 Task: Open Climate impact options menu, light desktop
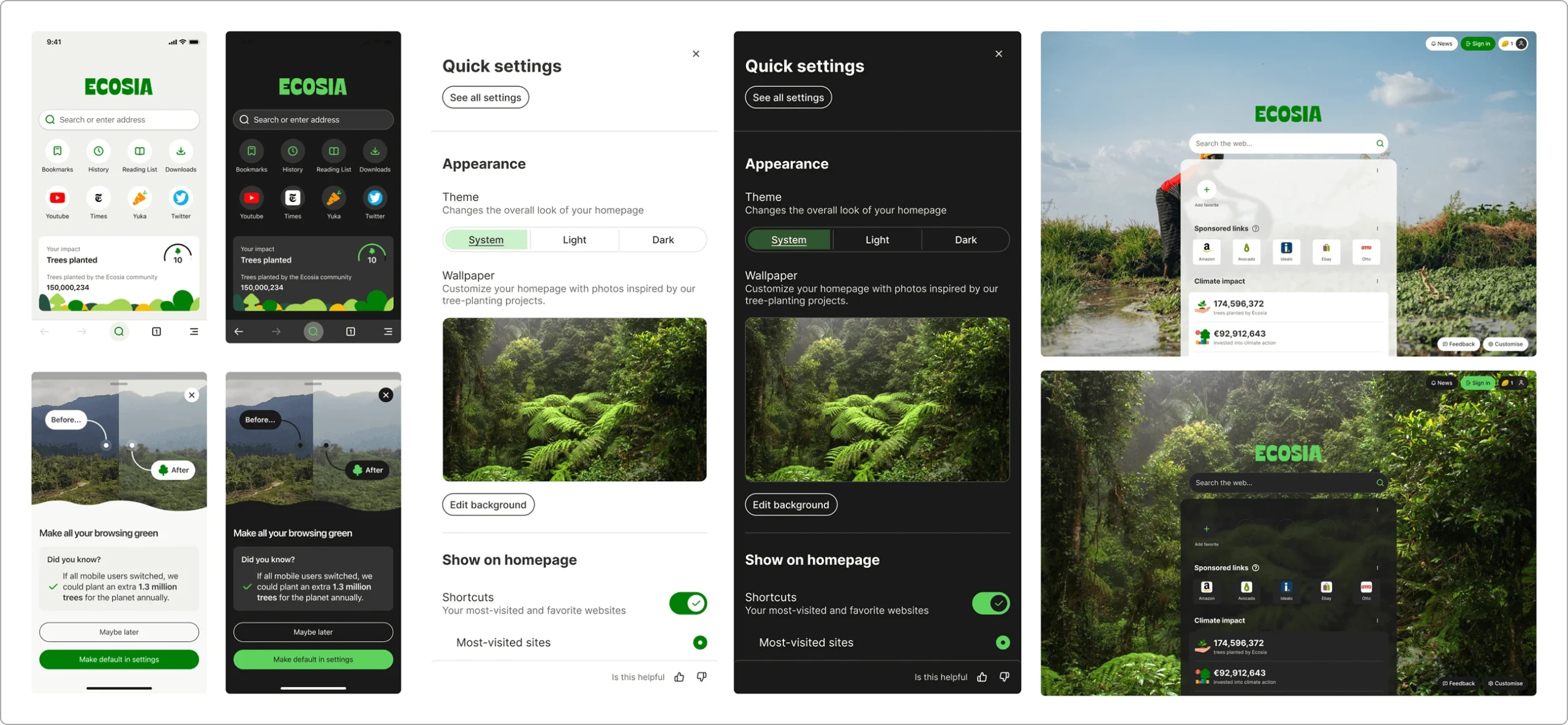pyautogui.click(x=1378, y=281)
